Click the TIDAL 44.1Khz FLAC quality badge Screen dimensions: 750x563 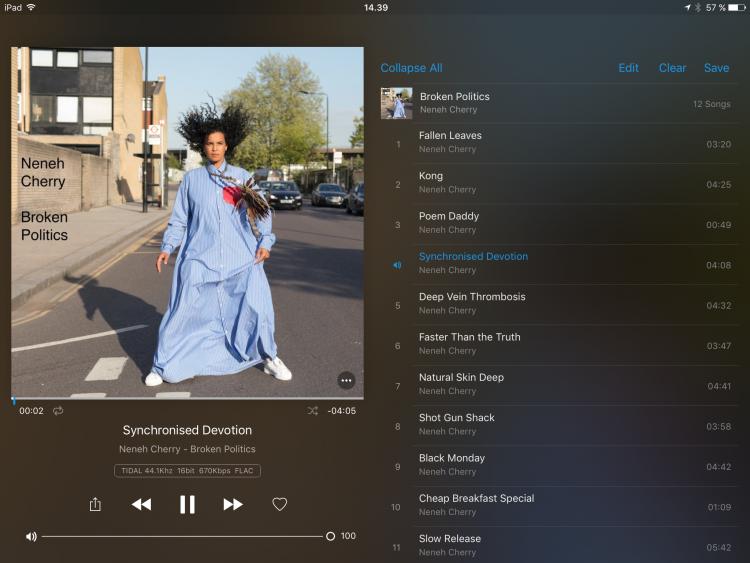click(x=187, y=471)
